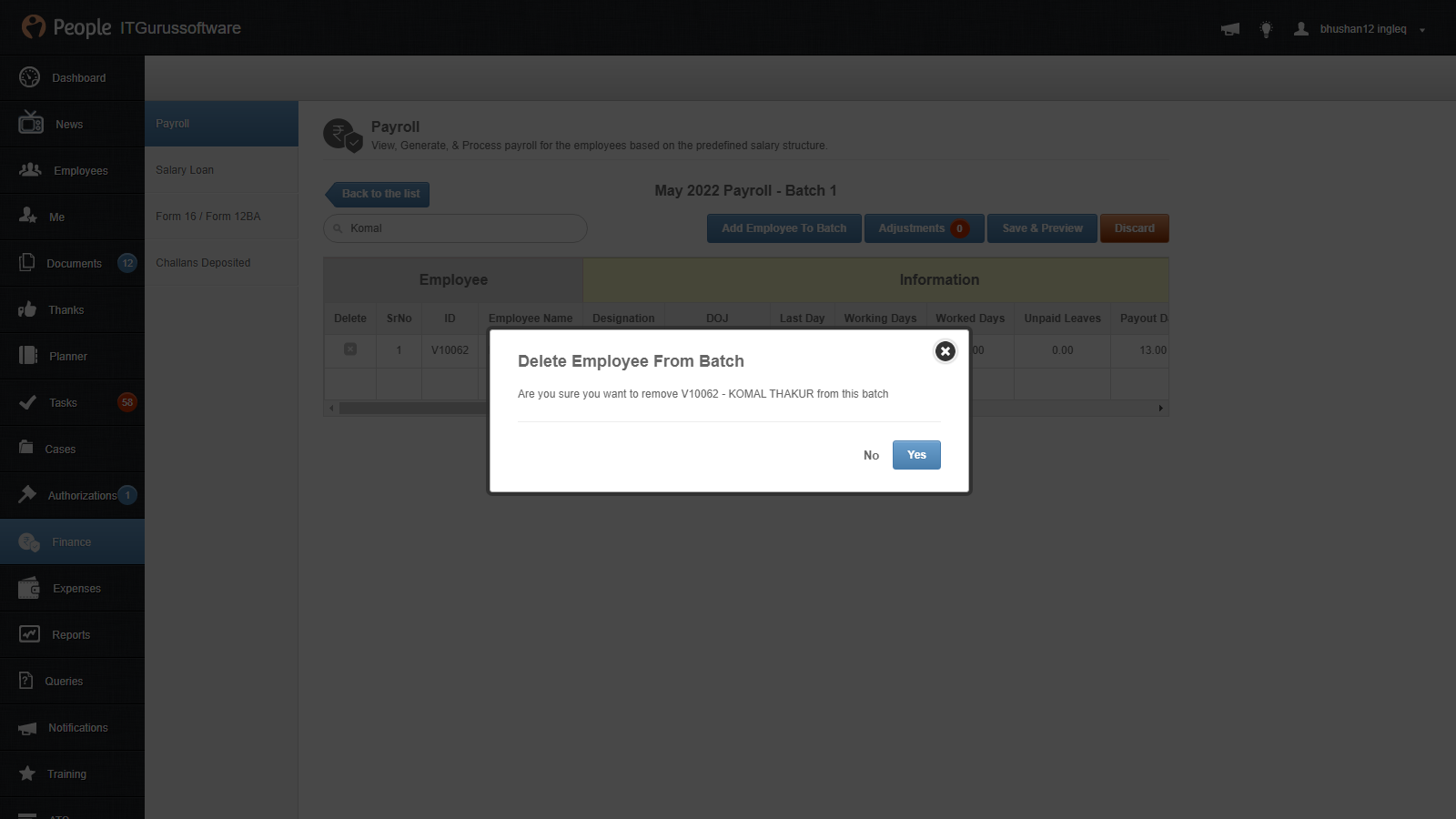Open Employees group icon
This screenshot has width=1456, height=819.
[x=31, y=170]
